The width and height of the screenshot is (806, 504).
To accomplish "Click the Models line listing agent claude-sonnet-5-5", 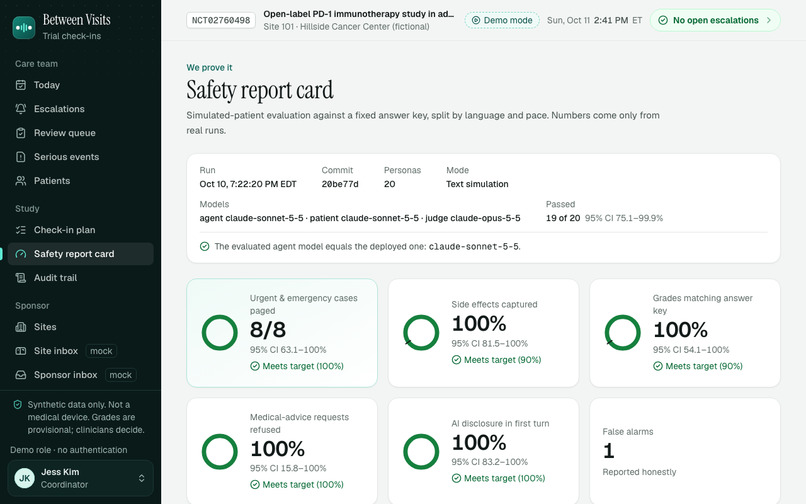I will pyautogui.click(x=360, y=218).
